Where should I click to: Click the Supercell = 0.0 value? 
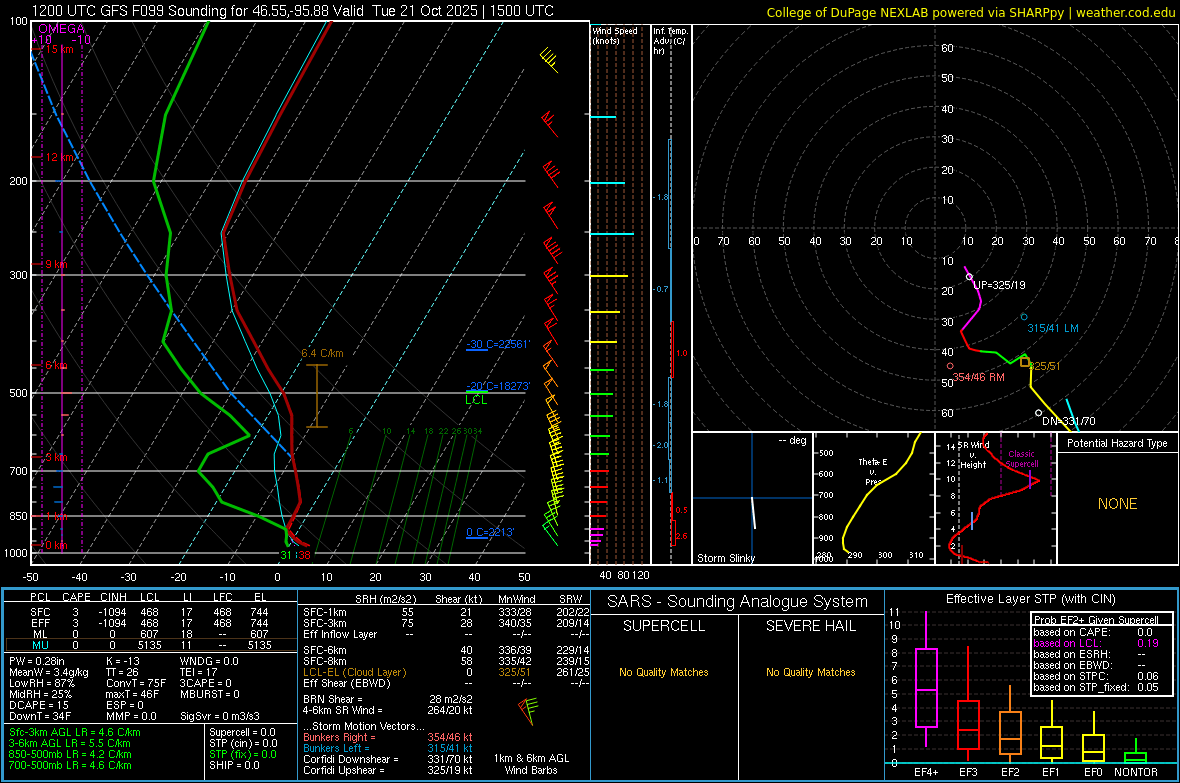pyautogui.click(x=242, y=732)
